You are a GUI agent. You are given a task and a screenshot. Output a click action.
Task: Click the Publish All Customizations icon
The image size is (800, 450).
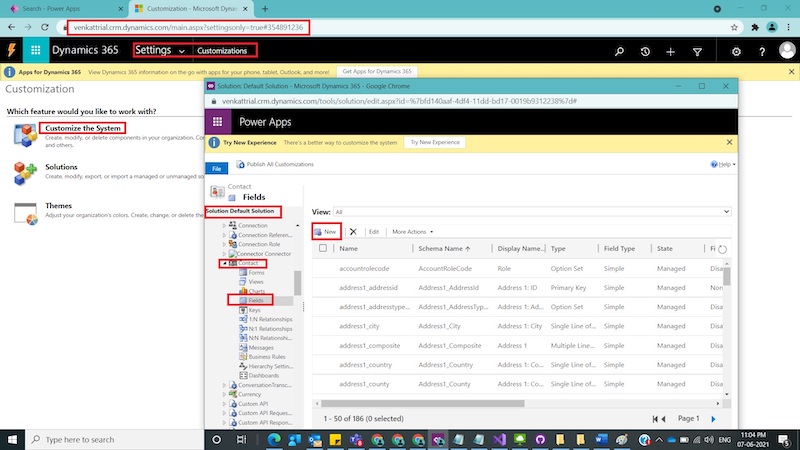(240, 164)
